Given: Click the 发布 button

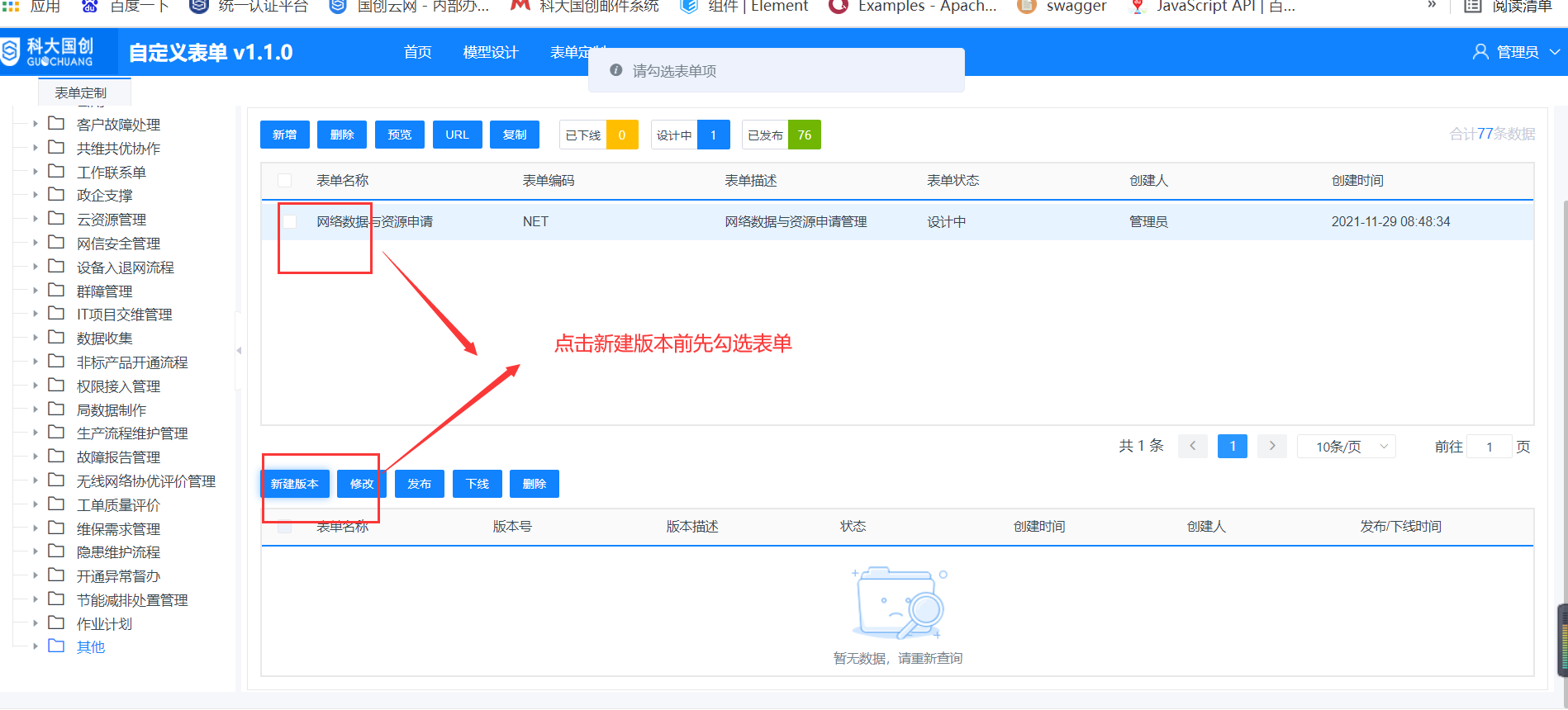Looking at the screenshot, I should 420,484.
